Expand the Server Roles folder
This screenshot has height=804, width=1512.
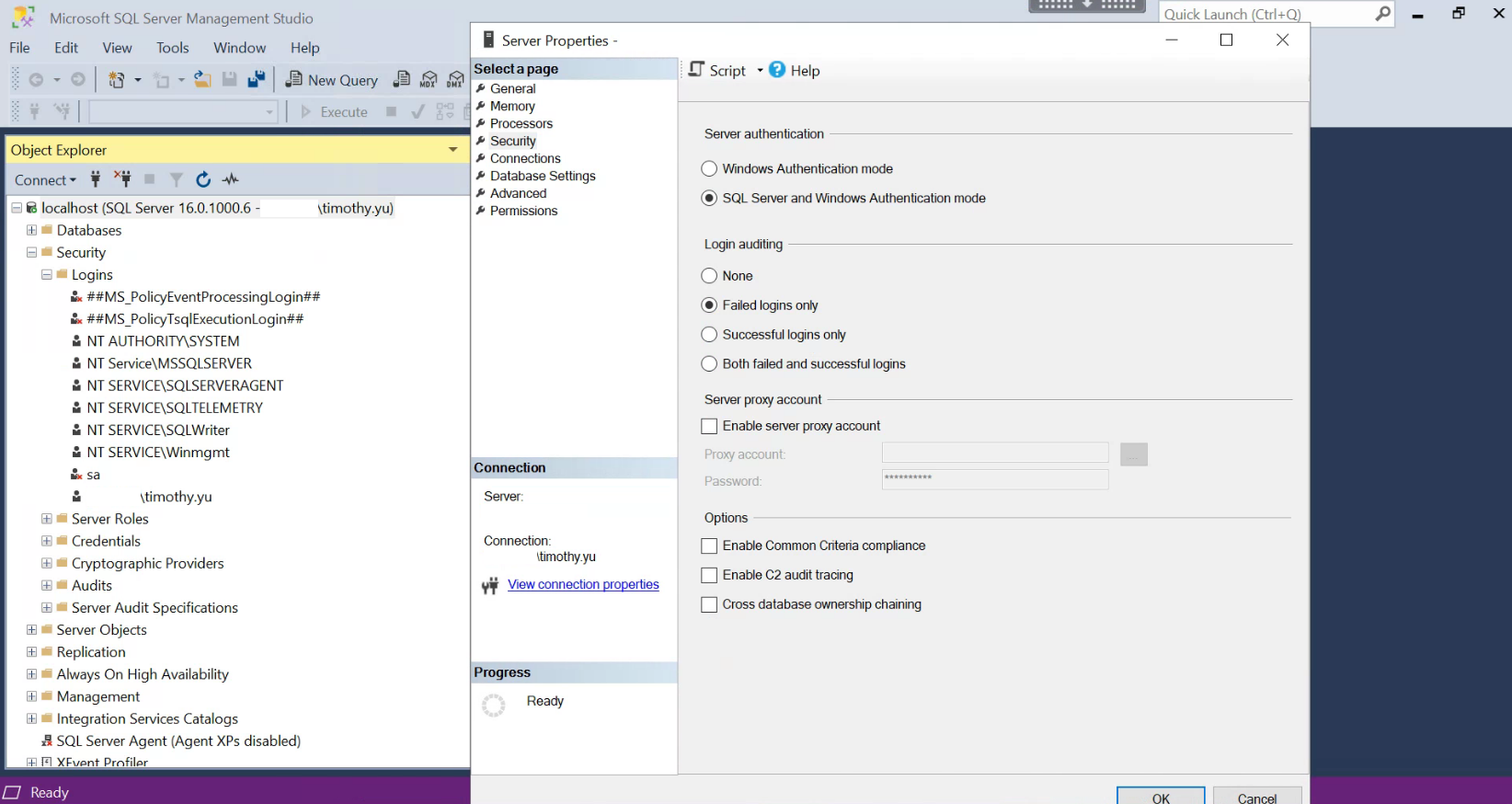tap(46, 519)
